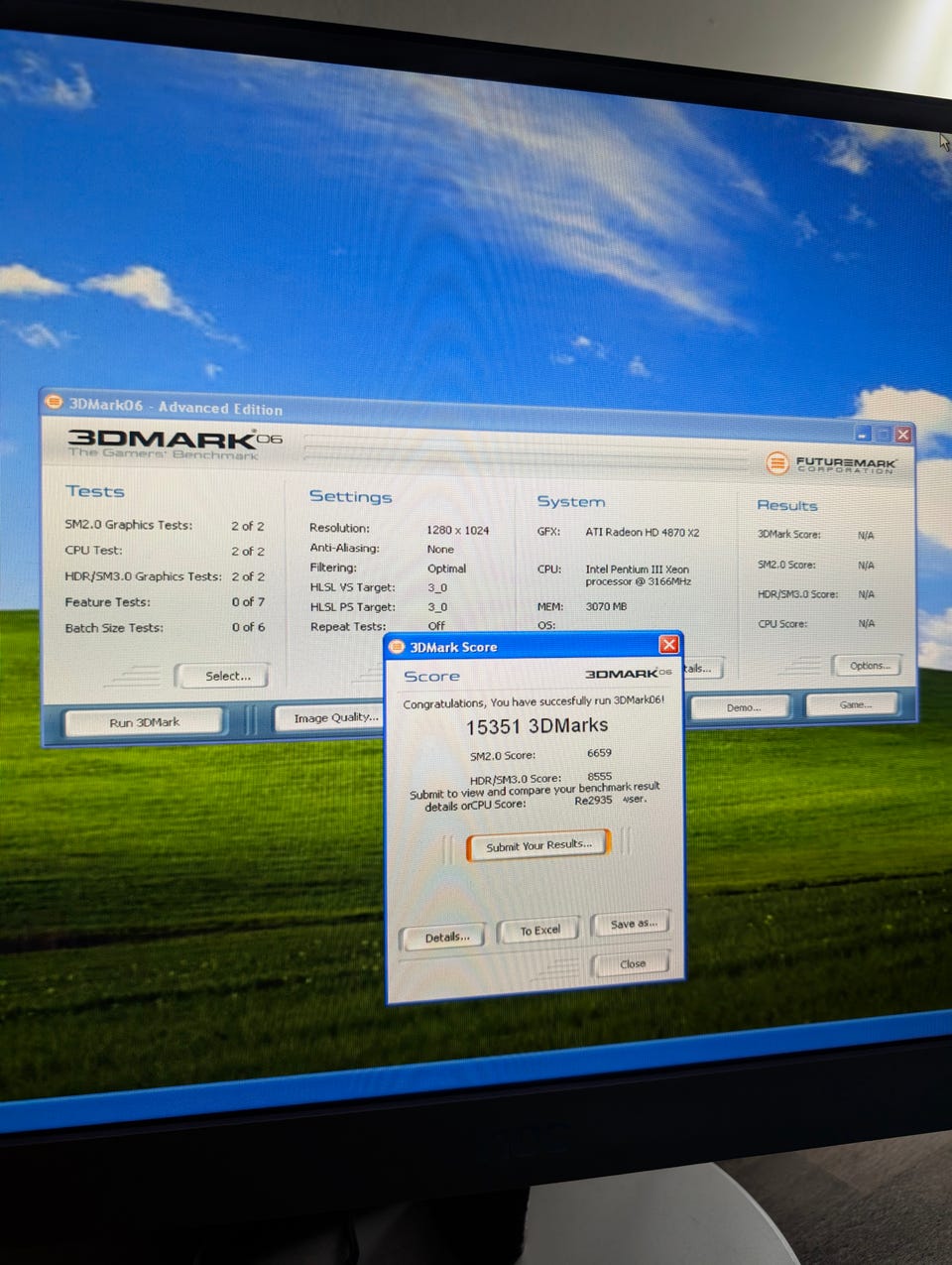Click the 3DMark06 Advanced Edition title bar

pyautogui.click(x=476, y=417)
